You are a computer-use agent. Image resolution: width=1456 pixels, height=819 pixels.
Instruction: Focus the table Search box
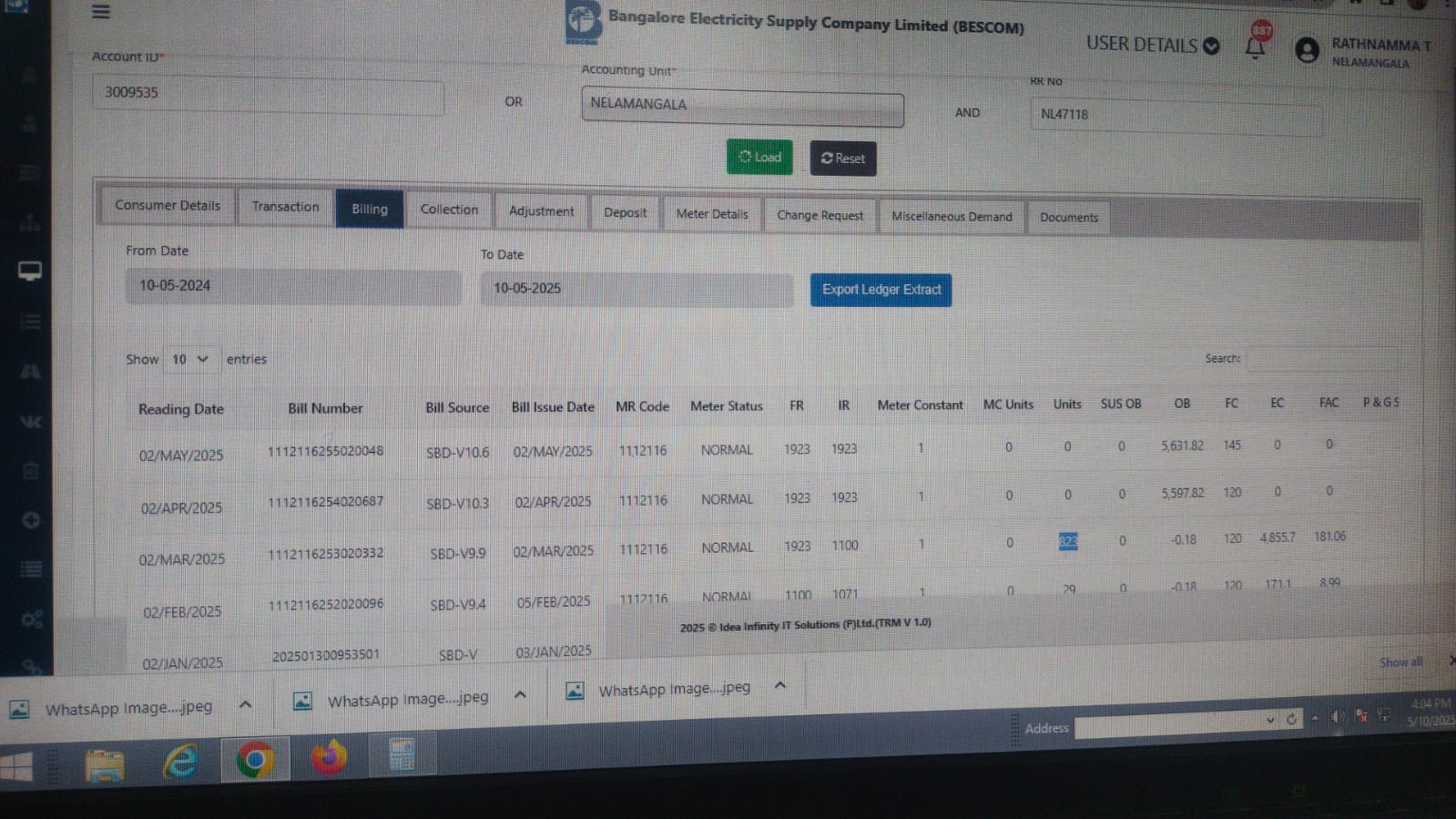(x=1322, y=359)
